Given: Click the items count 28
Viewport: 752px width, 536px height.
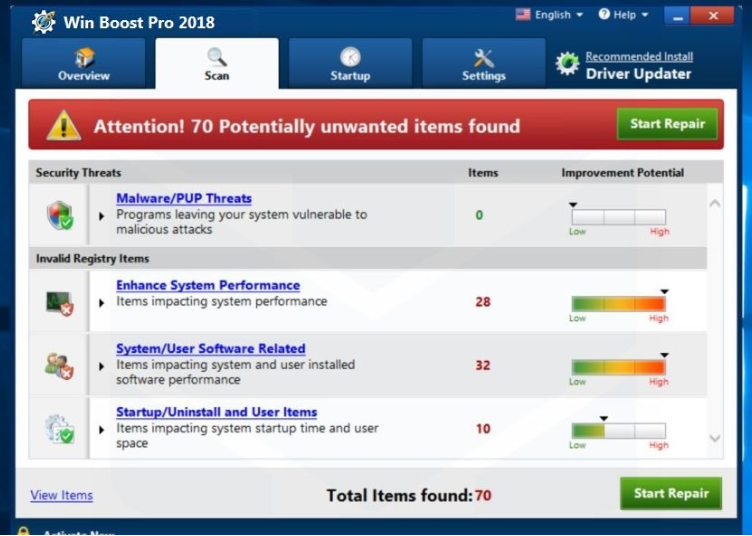Looking at the screenshot, I should tap(483, 302).
